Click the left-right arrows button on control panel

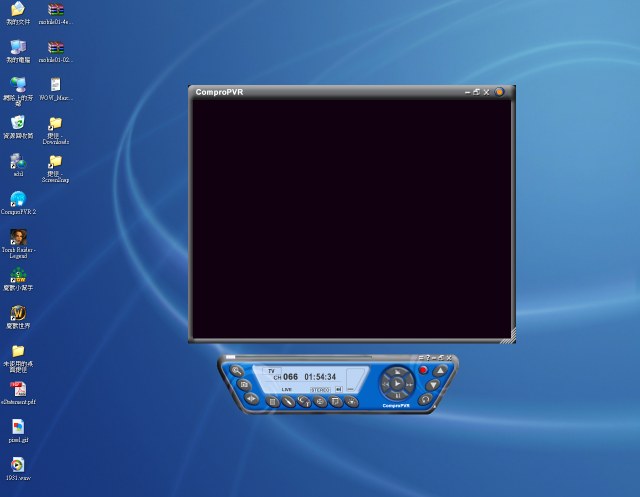[251, 399]
